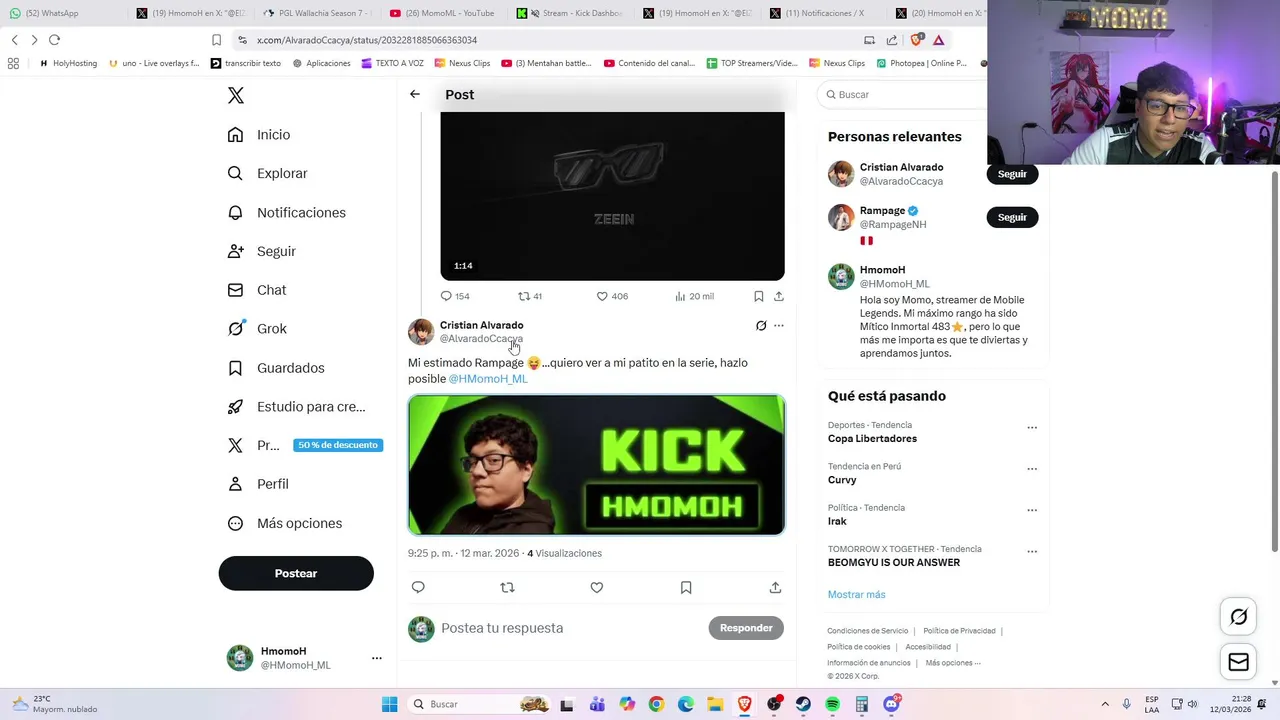Click the Postear button
The height and width of the screenshot is (720, 1280).
[x=296, y=573]
